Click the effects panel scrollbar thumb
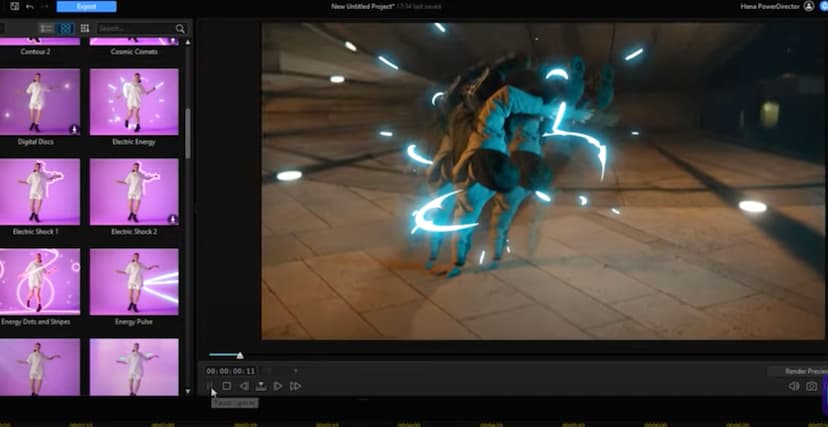The width and height of the screenshot is (828, 427). coord(188,133)
